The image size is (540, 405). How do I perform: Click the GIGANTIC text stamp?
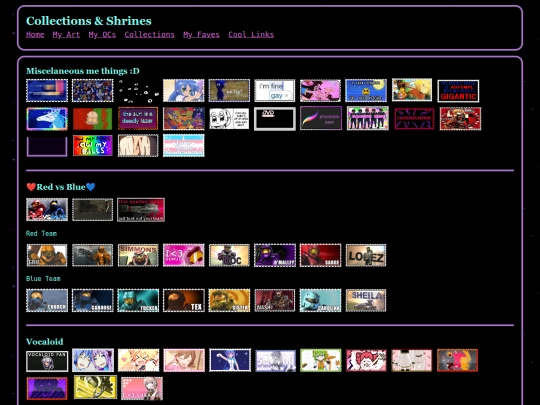pos(458,91)
